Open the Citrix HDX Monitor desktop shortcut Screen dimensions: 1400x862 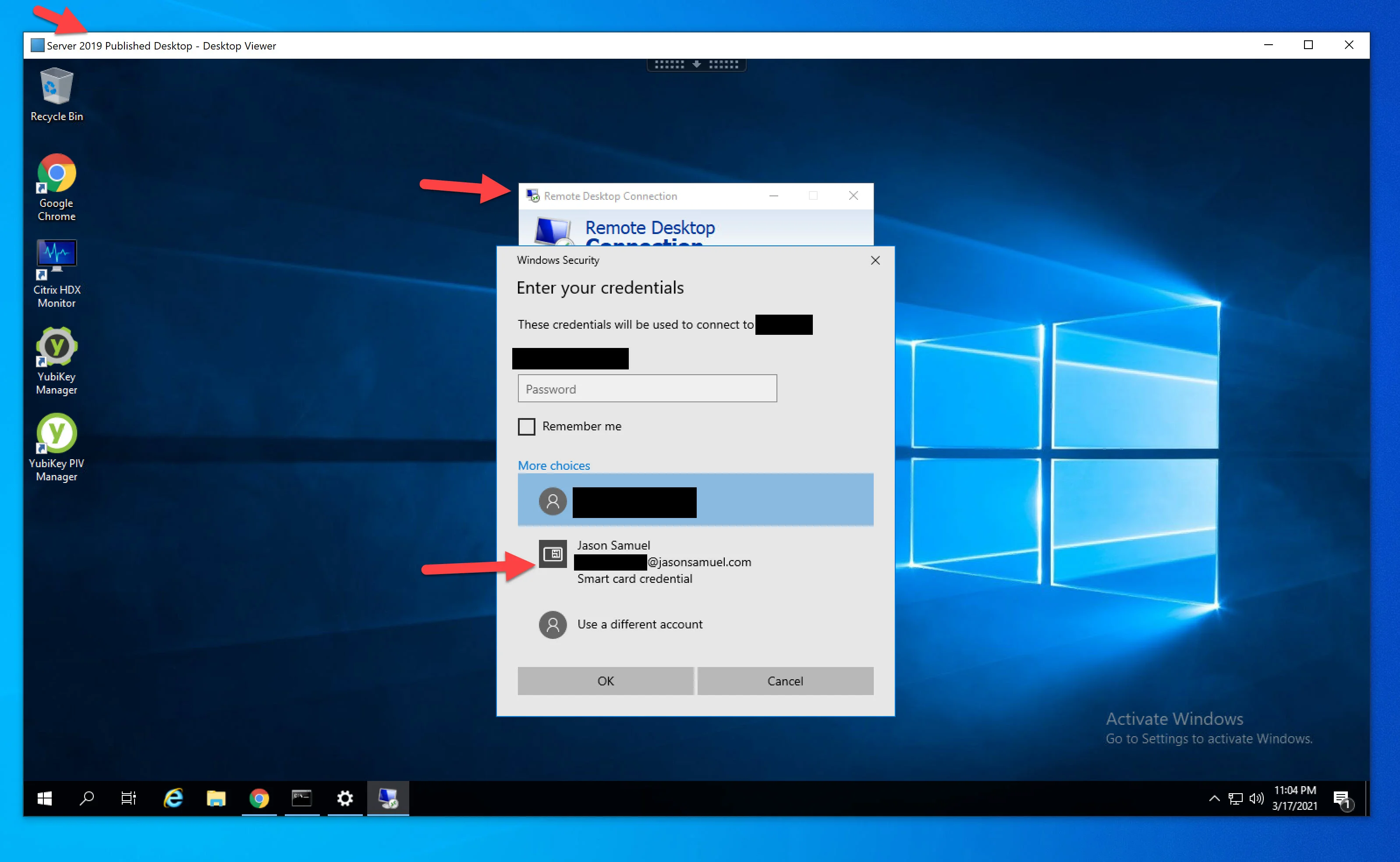point(57,273)
